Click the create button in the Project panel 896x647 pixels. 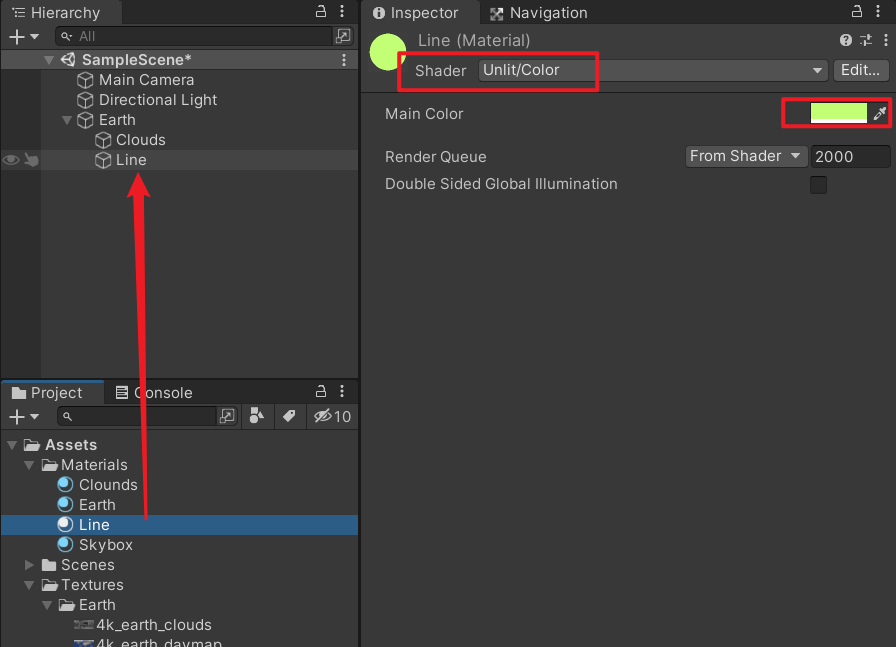(14, 416)
